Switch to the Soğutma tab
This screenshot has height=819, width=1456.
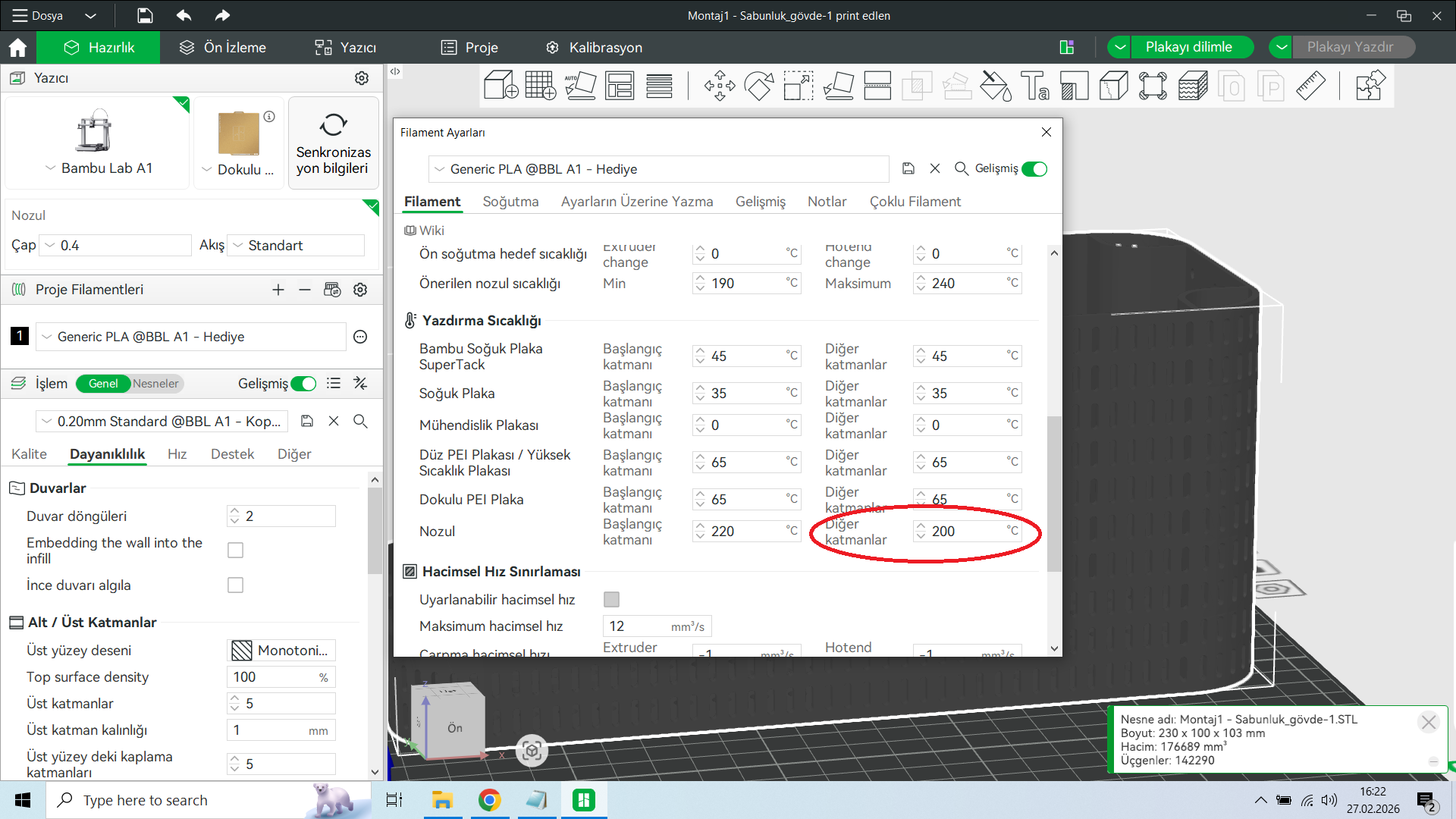point(510,202)
